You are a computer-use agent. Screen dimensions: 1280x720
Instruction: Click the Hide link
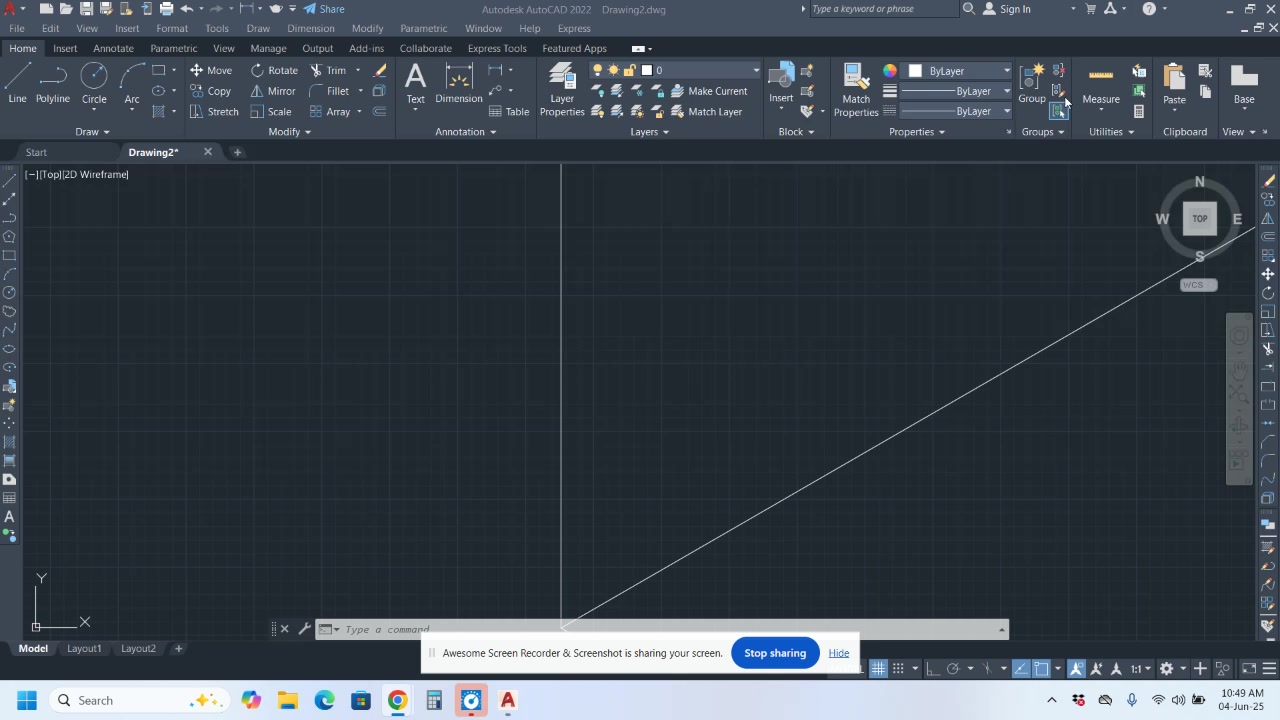click(x=839, y=653)
